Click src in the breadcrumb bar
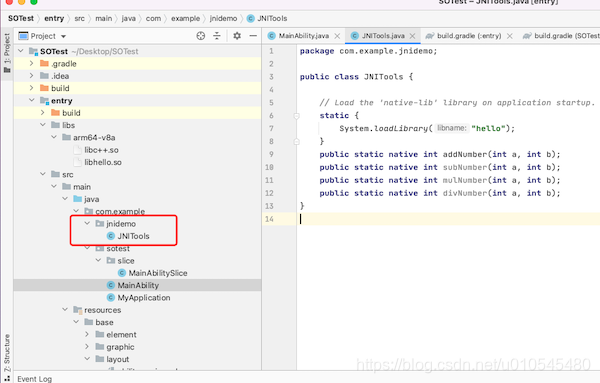600x383 pixels. coord(79,18)
